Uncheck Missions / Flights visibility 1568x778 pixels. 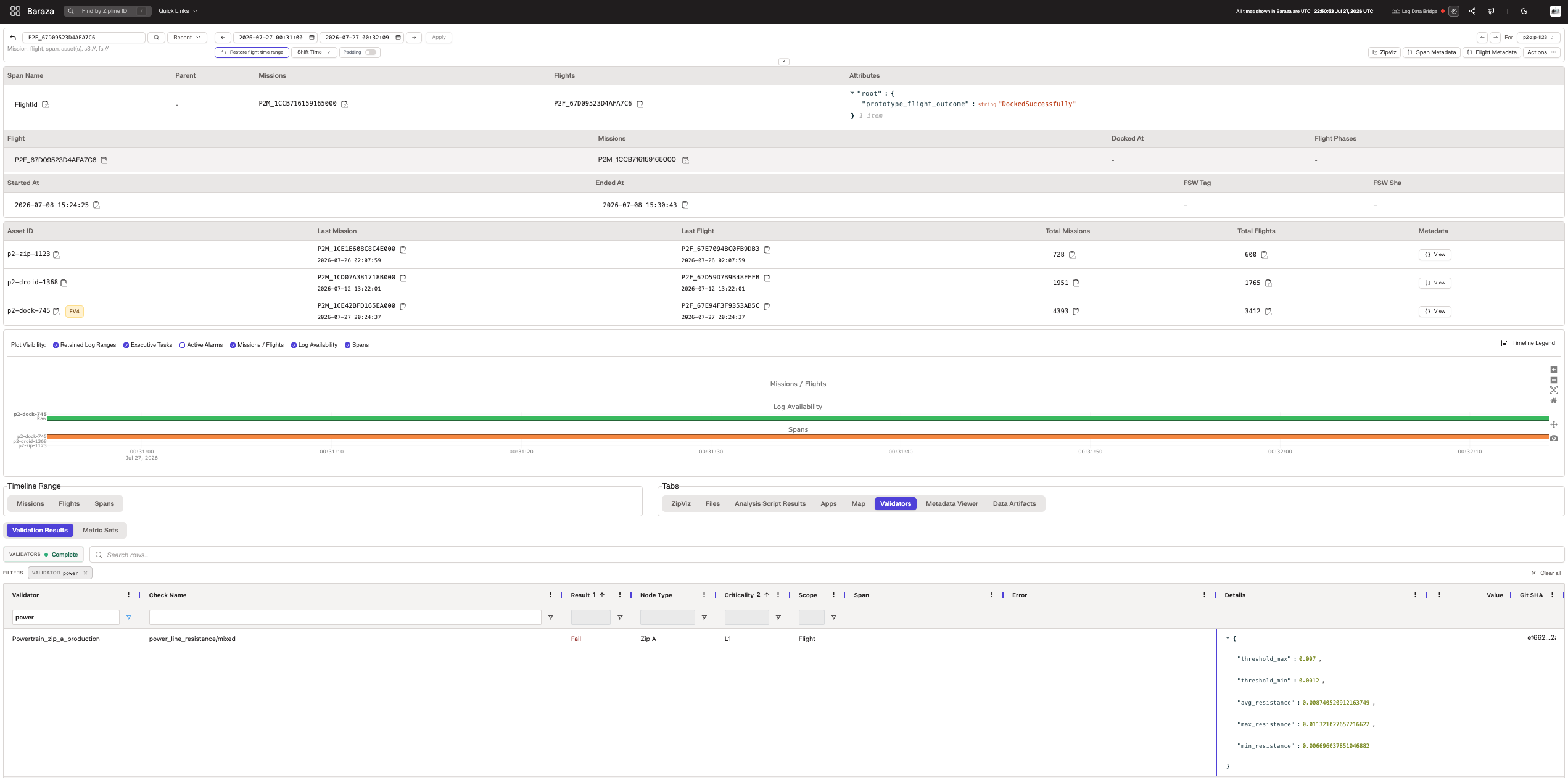point(233,345)
